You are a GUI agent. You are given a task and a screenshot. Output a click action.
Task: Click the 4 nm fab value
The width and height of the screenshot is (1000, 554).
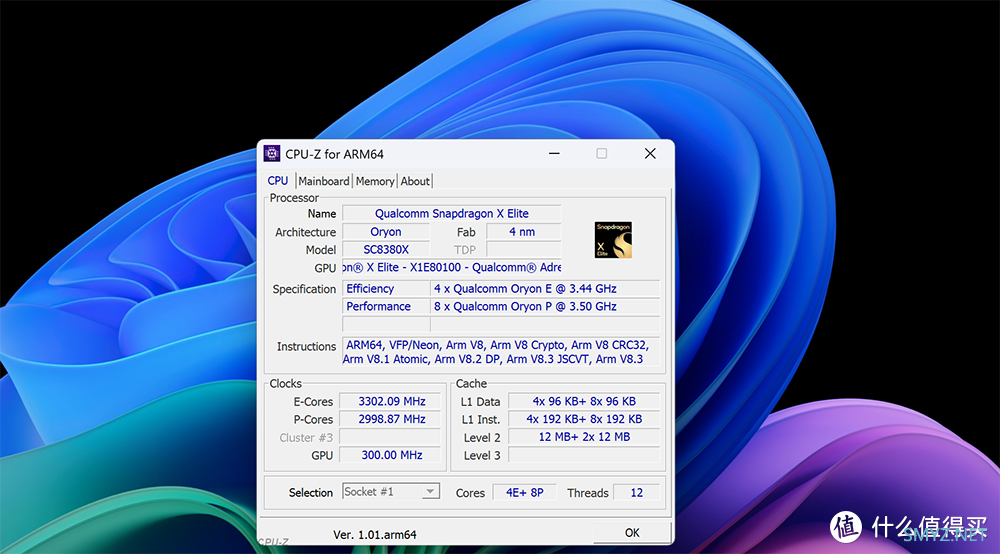click(x=523, y=232)
